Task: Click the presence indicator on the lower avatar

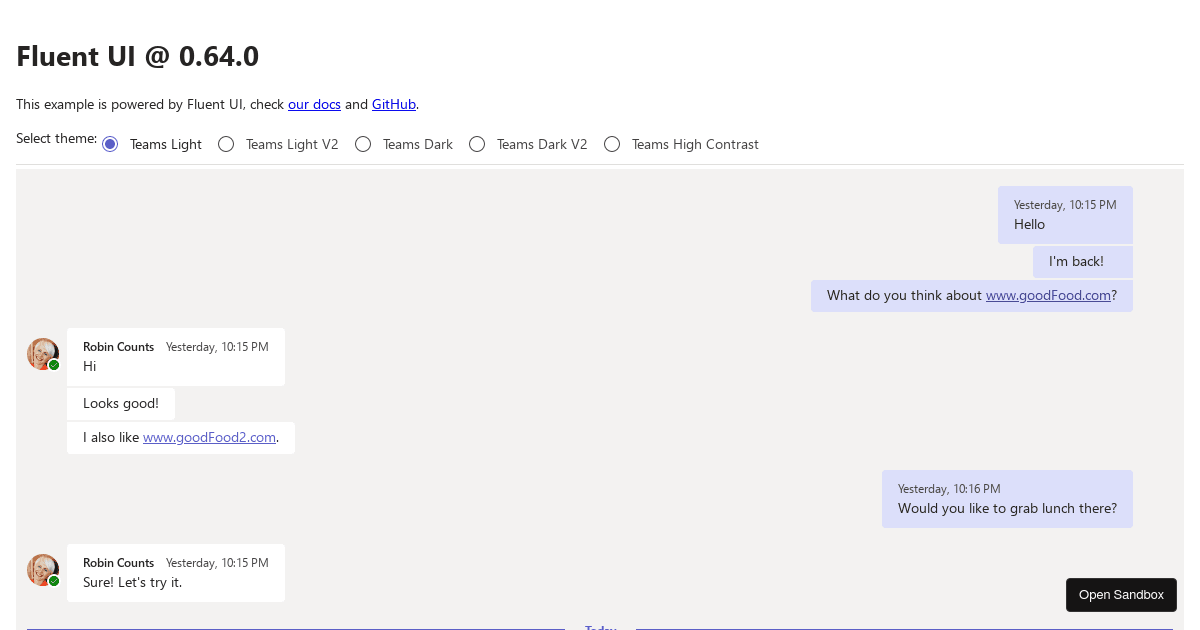Action: point(53,581)
